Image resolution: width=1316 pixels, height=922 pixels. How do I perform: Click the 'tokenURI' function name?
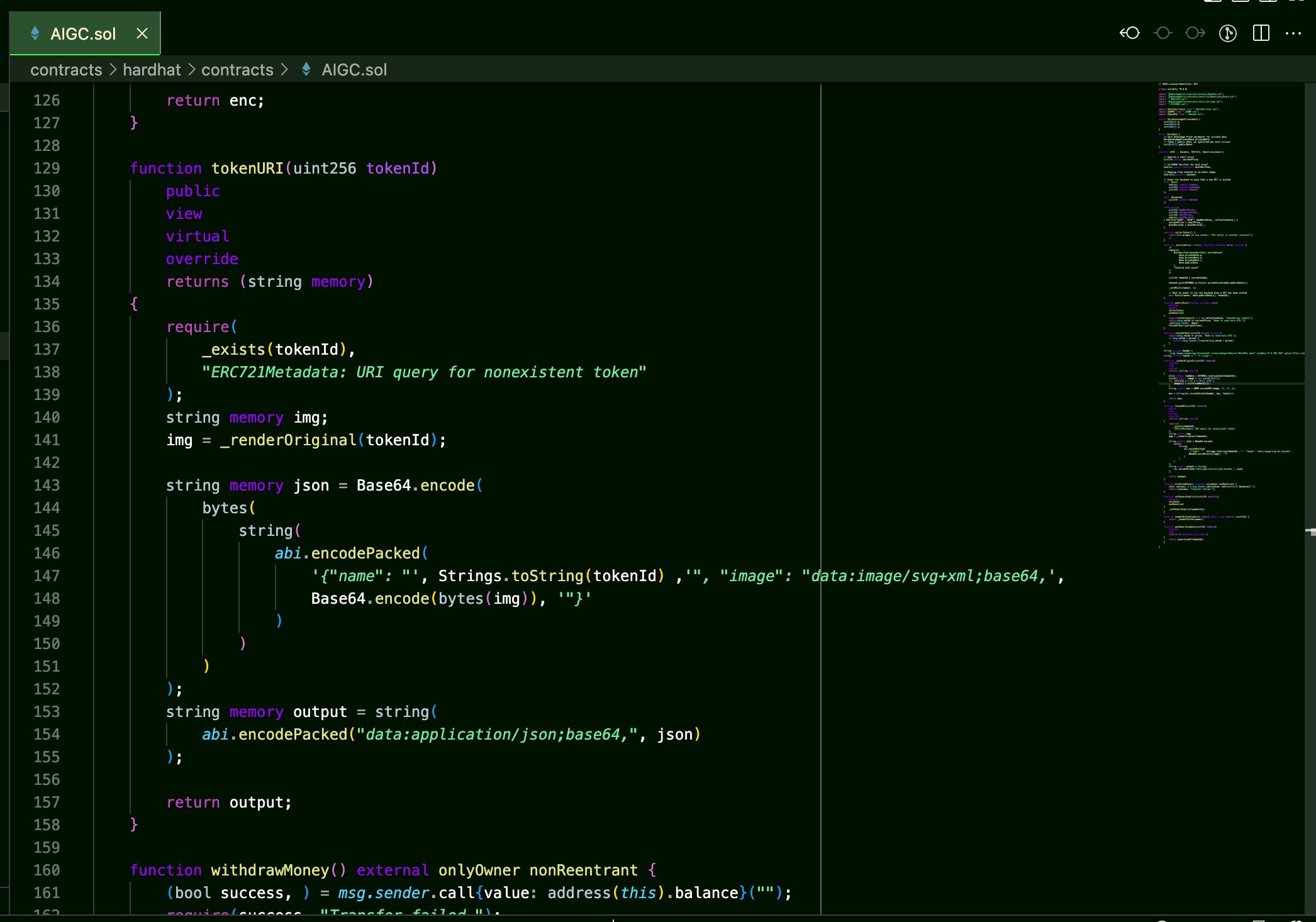coord(247,169)
